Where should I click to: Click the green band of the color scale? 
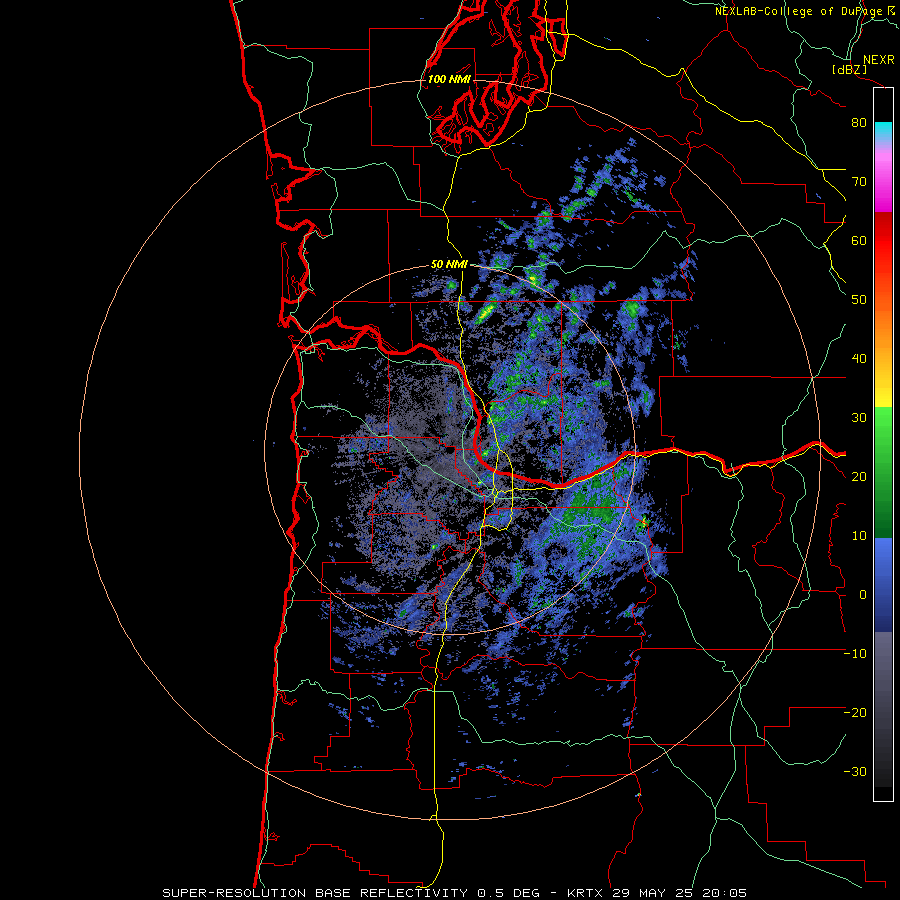883,472
